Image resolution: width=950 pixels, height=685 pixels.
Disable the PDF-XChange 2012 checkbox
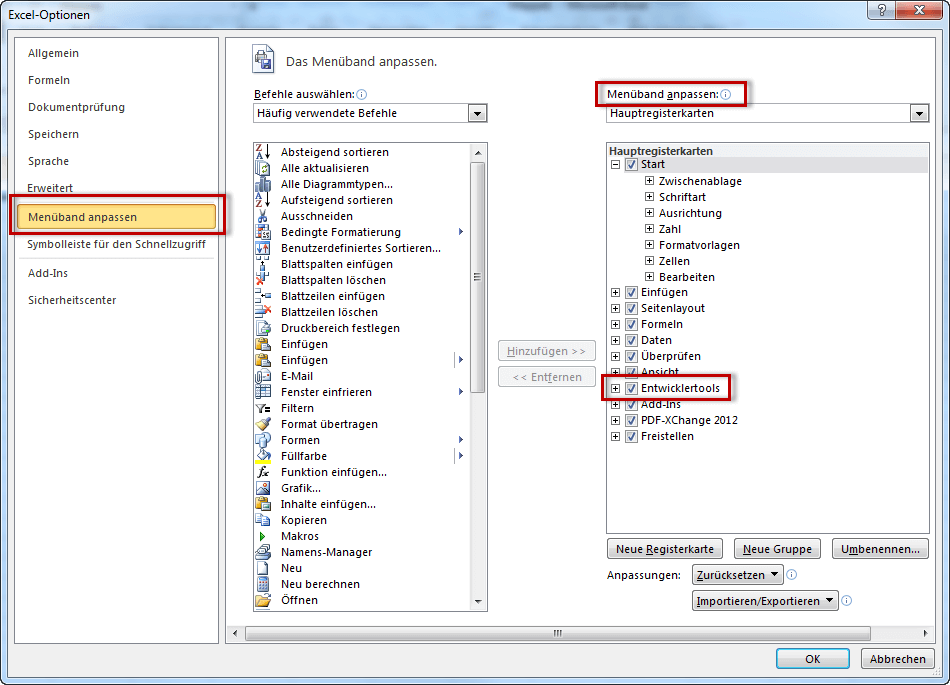pos(631,420)
